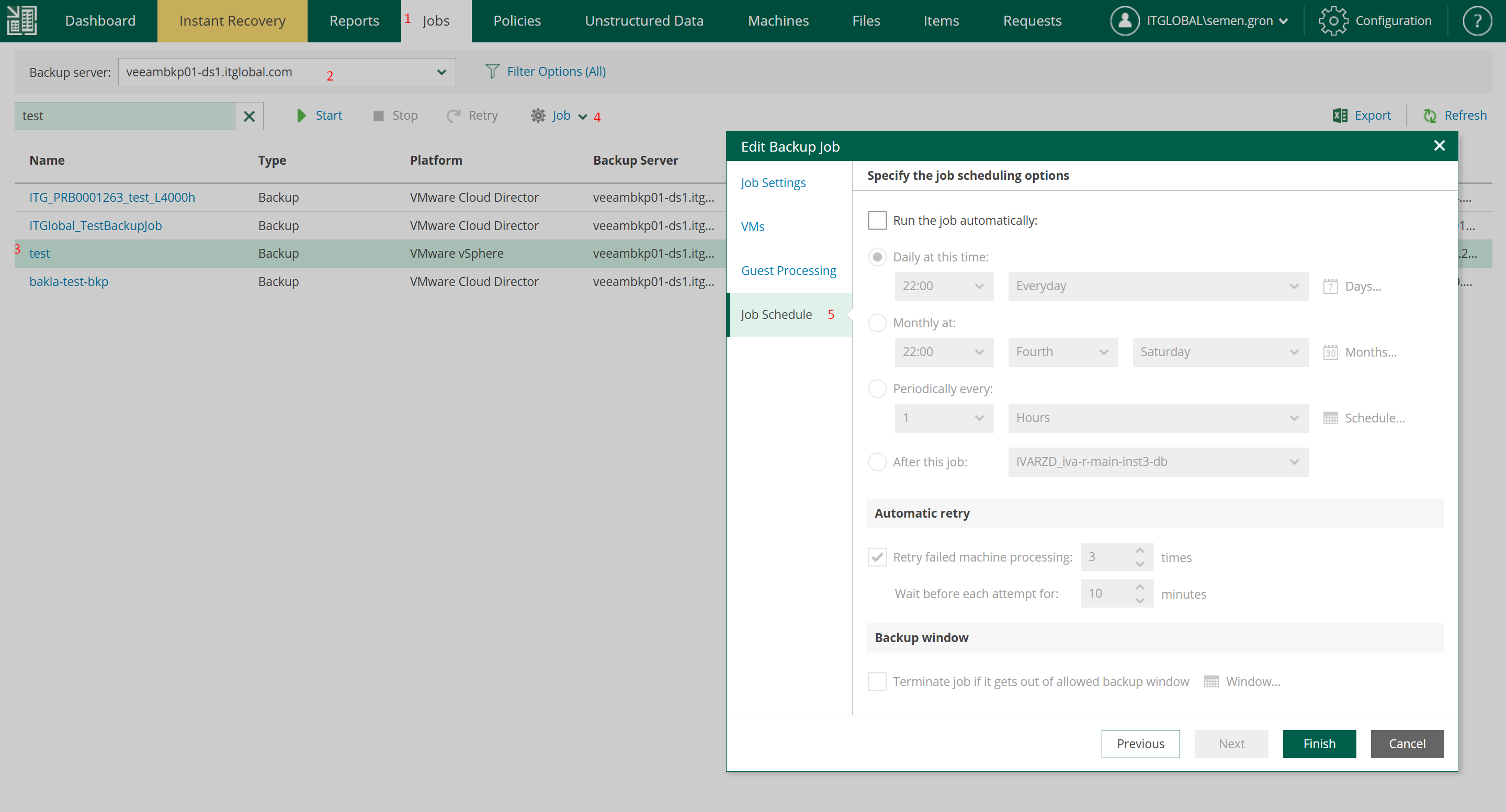This screenshot has height=812, width=1506.
Task: Click the green Start play icon
Action: point(301,116)
